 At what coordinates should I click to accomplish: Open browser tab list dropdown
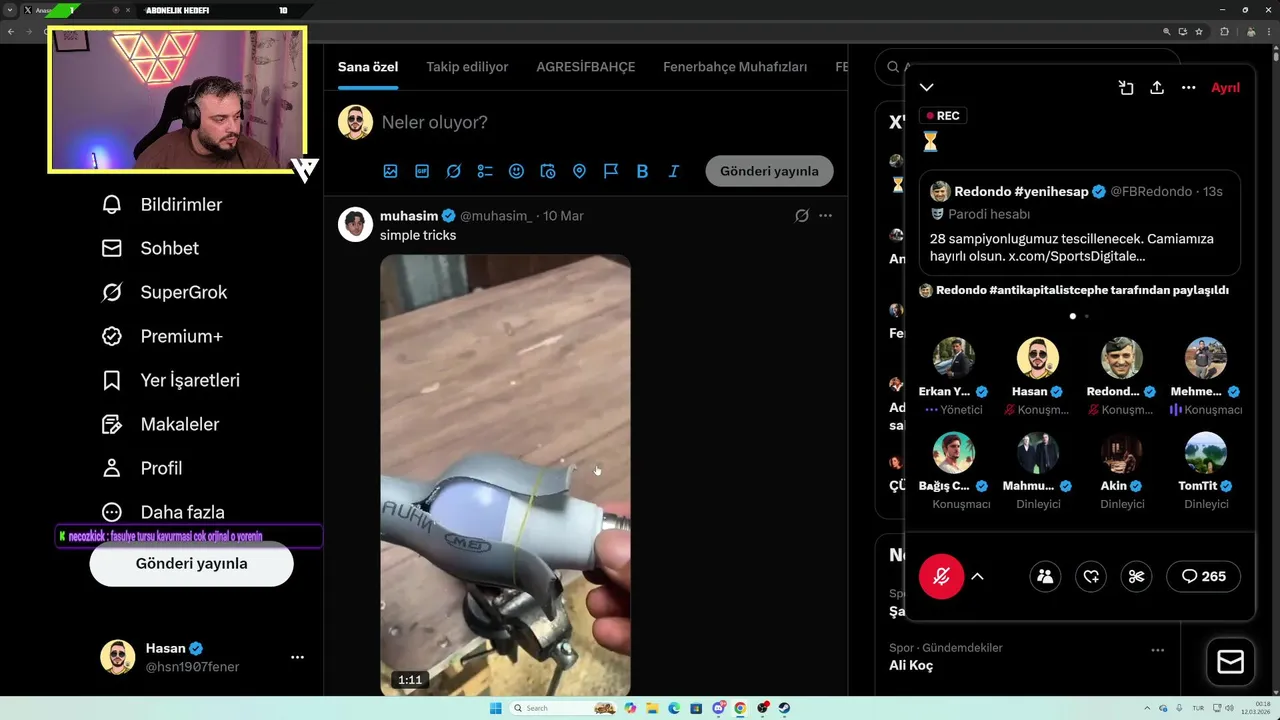pyautogui.click(x=10, y=10)
